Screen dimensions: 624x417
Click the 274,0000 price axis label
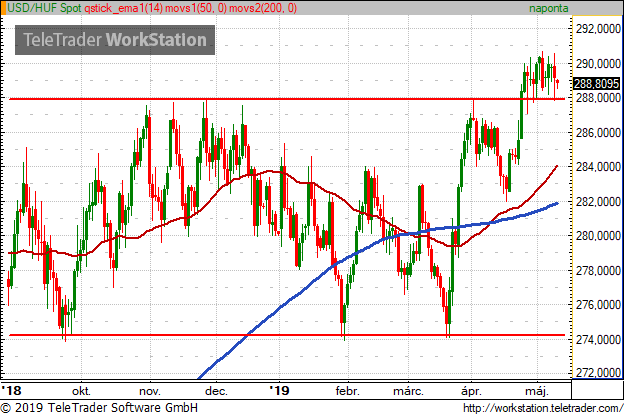[598, 339]
